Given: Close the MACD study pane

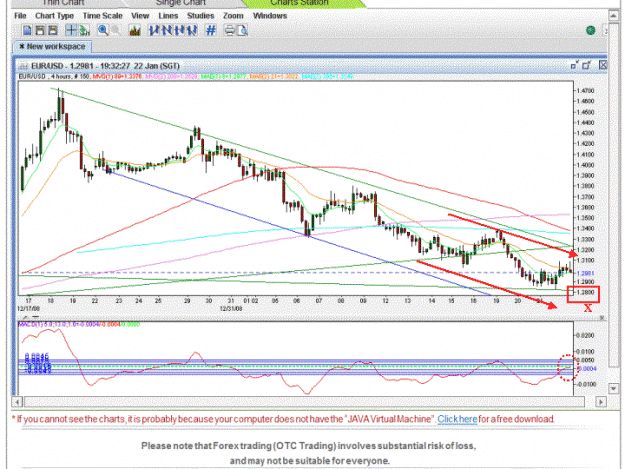Looking at the screenshot, I should tap(602, 318).
